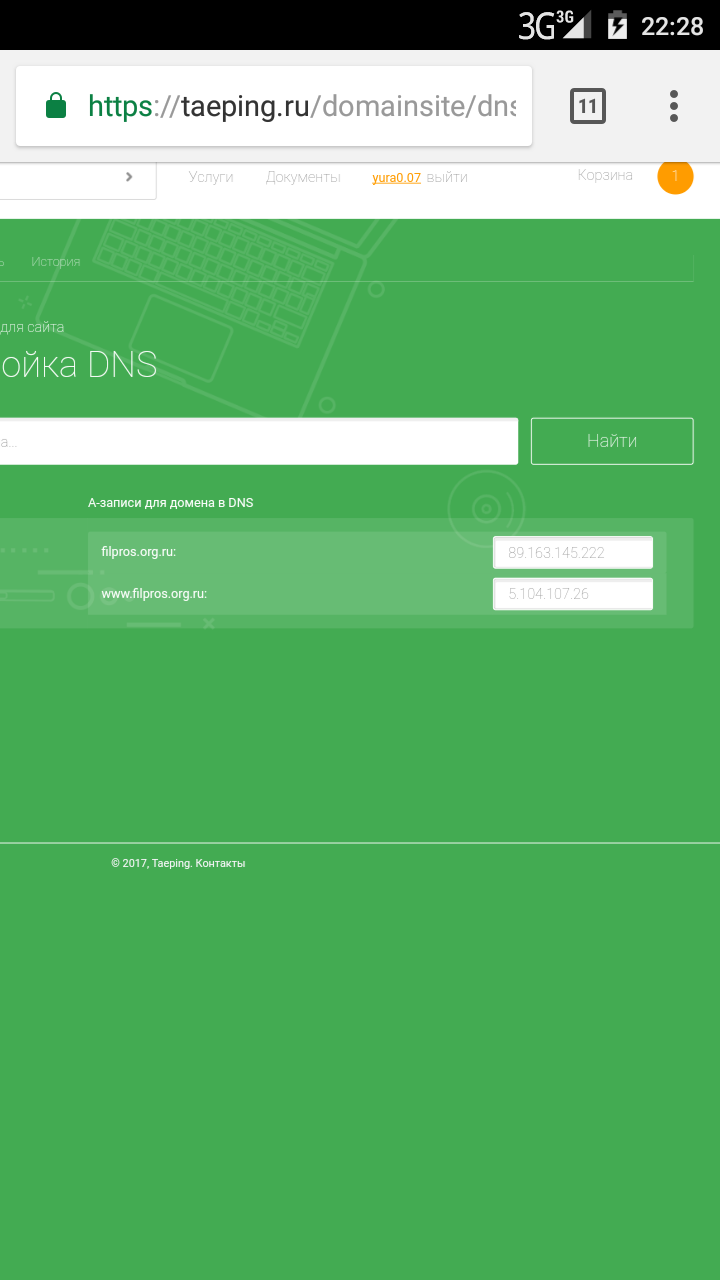Switch to the История tab
Viewport: 720px width, 1280px height.
55,262
